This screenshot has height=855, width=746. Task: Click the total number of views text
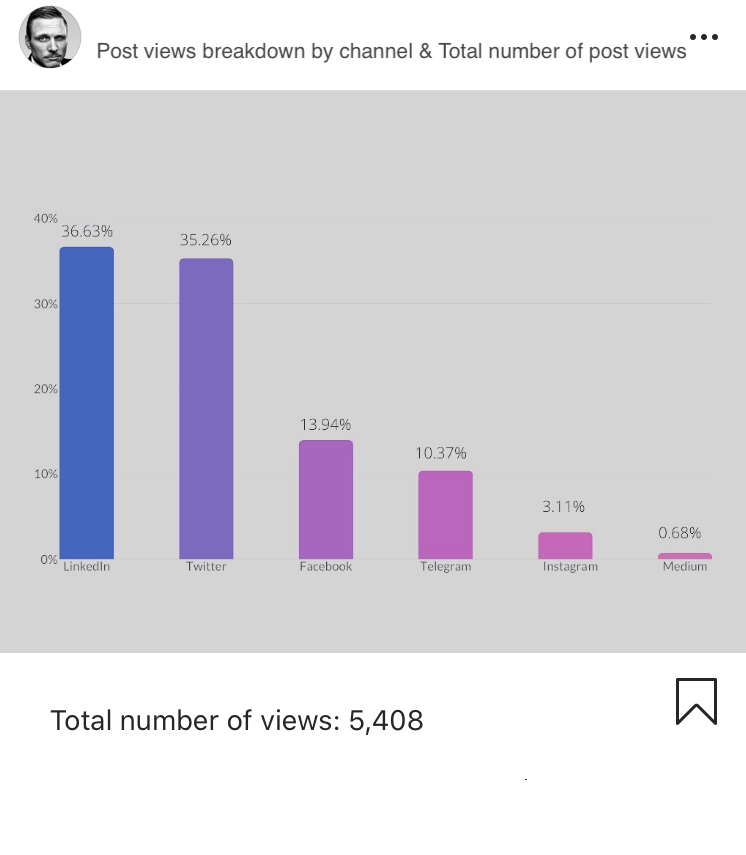pyautogui.click(x=237, y=720)
